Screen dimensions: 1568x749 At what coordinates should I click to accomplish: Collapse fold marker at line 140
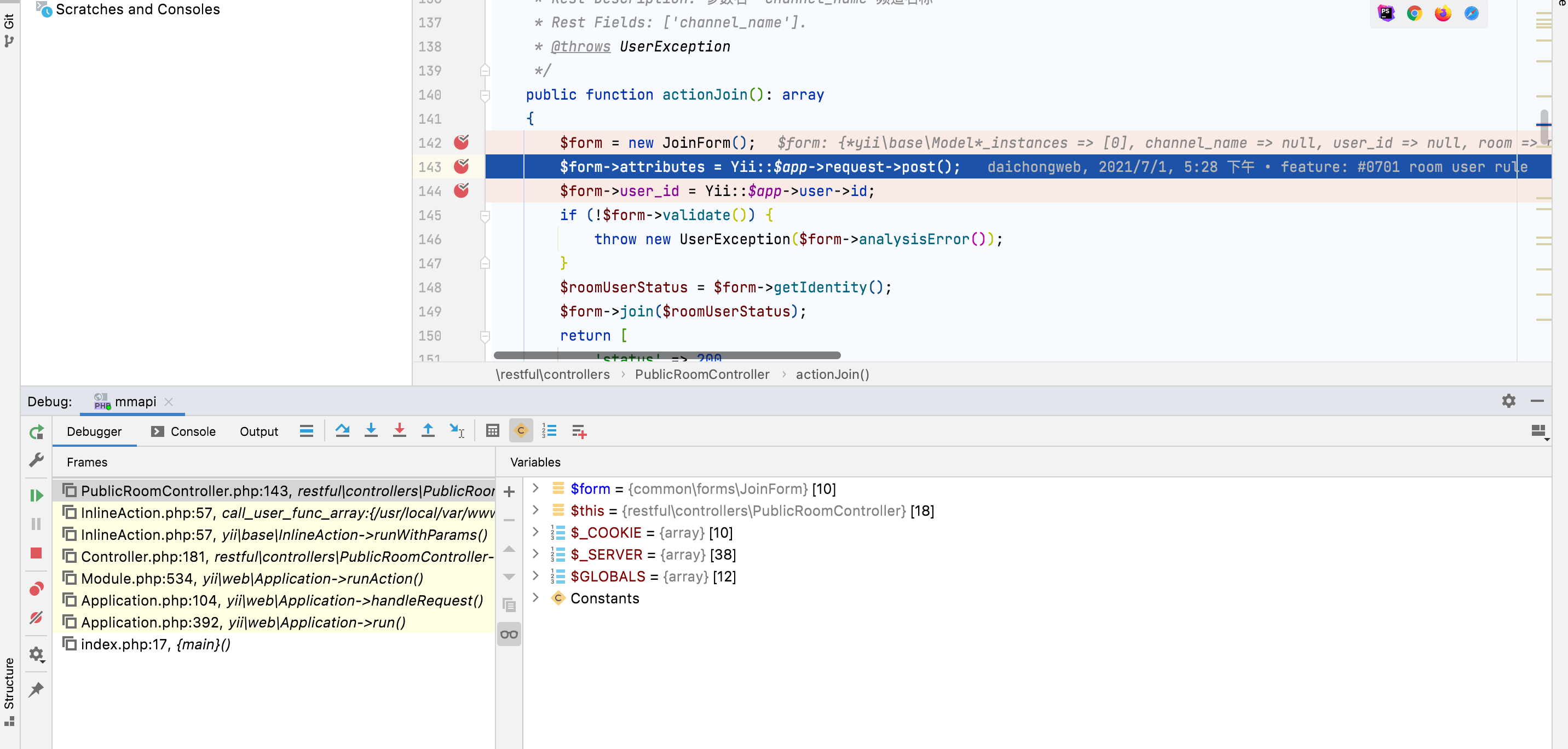485,96
